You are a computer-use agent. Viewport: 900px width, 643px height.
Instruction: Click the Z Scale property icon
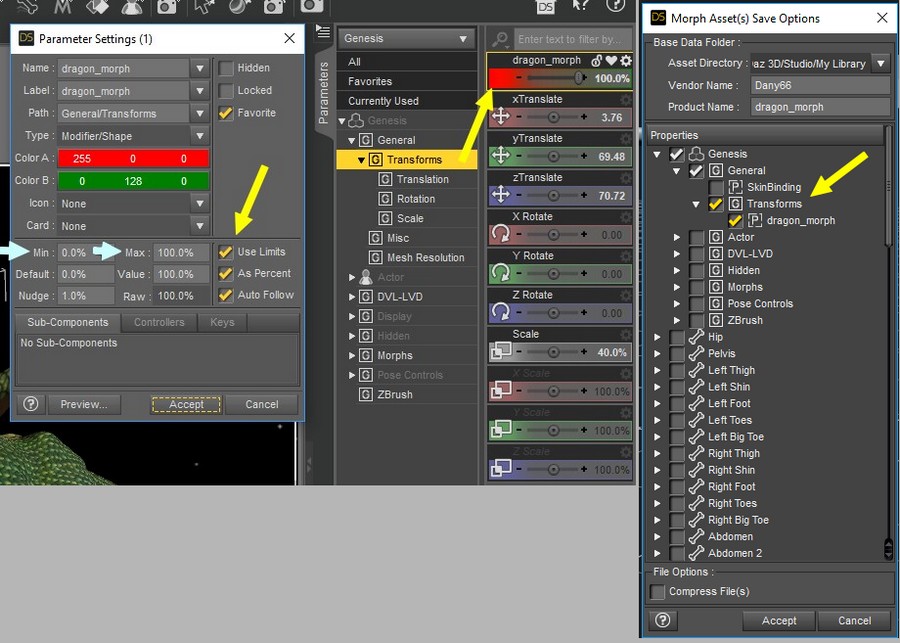tap(501, 468)
